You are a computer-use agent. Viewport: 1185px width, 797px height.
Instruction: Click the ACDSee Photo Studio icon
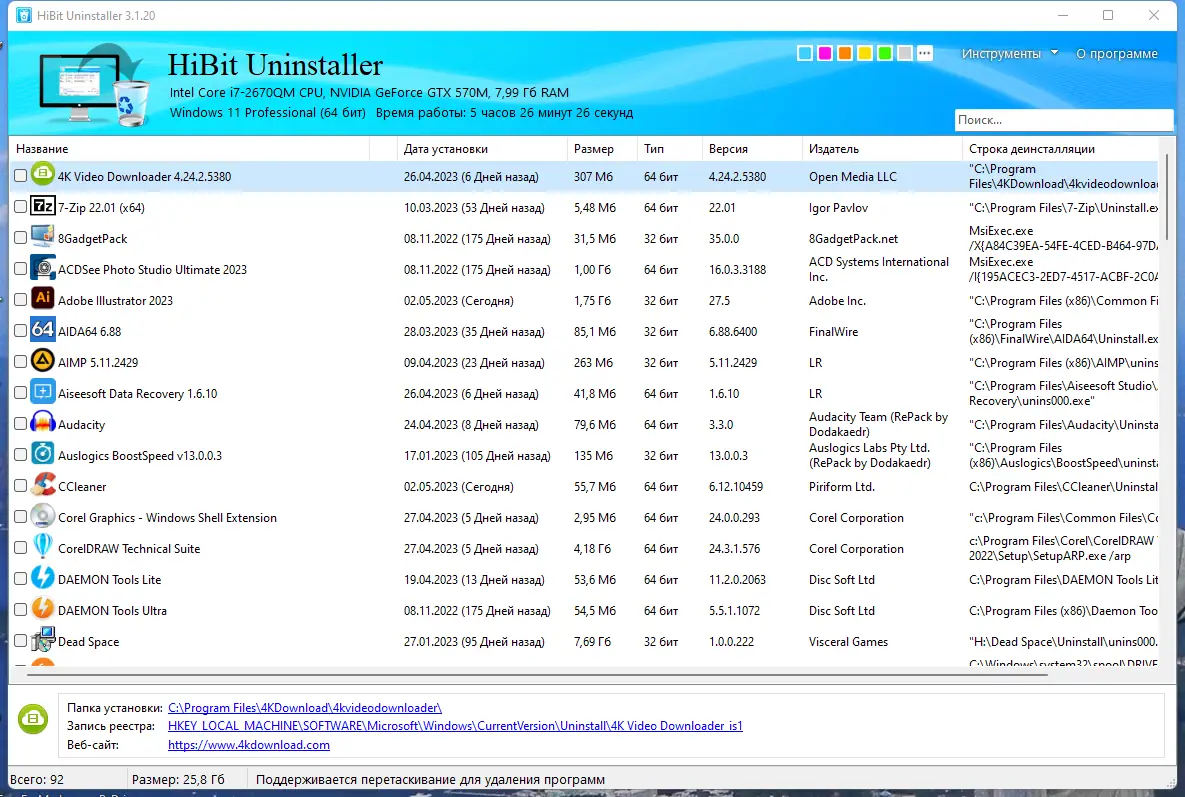(43, 268)
